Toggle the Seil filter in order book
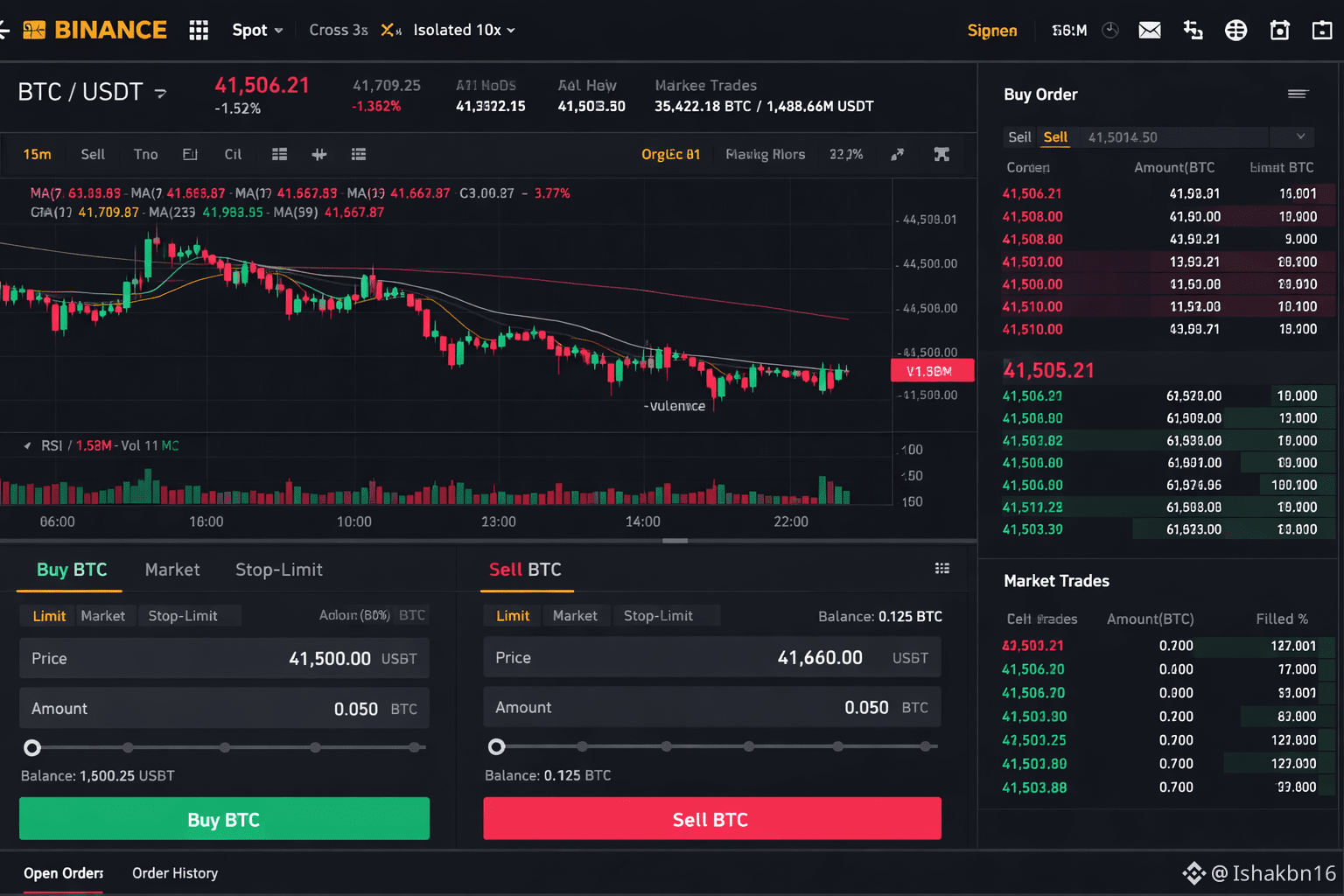 coord(1019,137)
